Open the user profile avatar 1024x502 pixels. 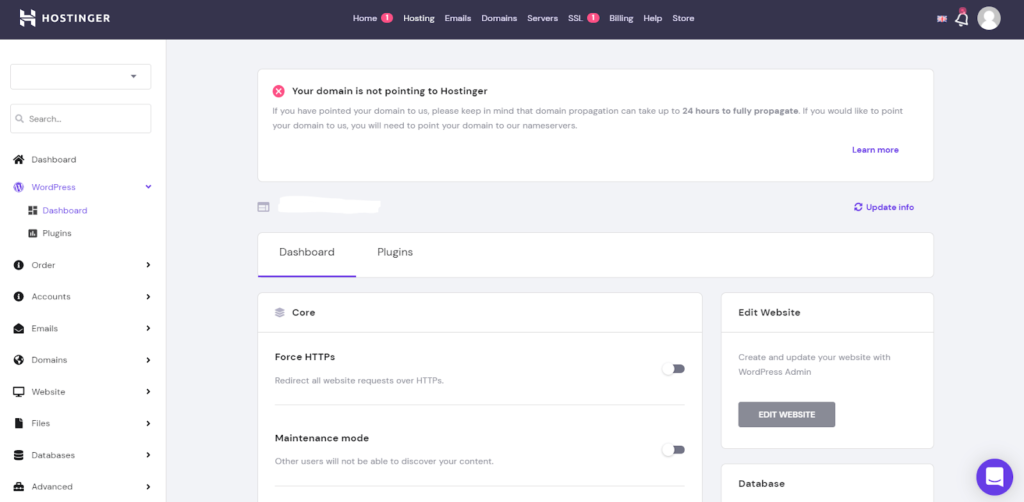989,18
